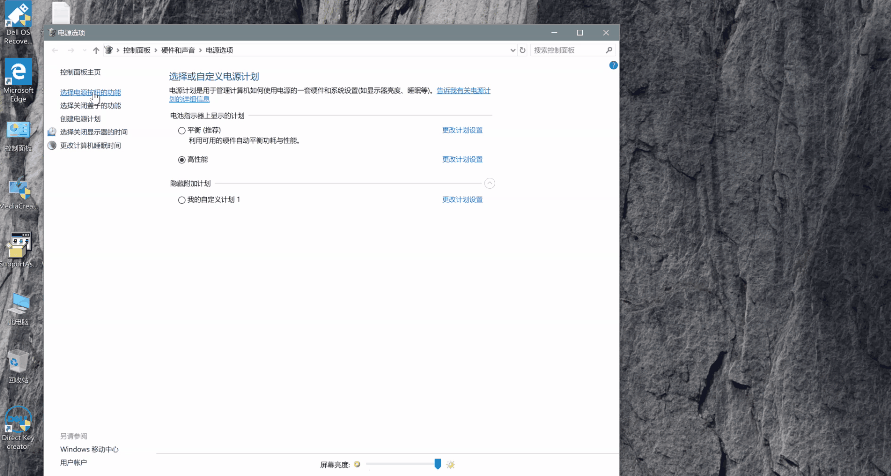Expand chevron after 硬件和声音 breadcrumb

click(x=201, y=50)
